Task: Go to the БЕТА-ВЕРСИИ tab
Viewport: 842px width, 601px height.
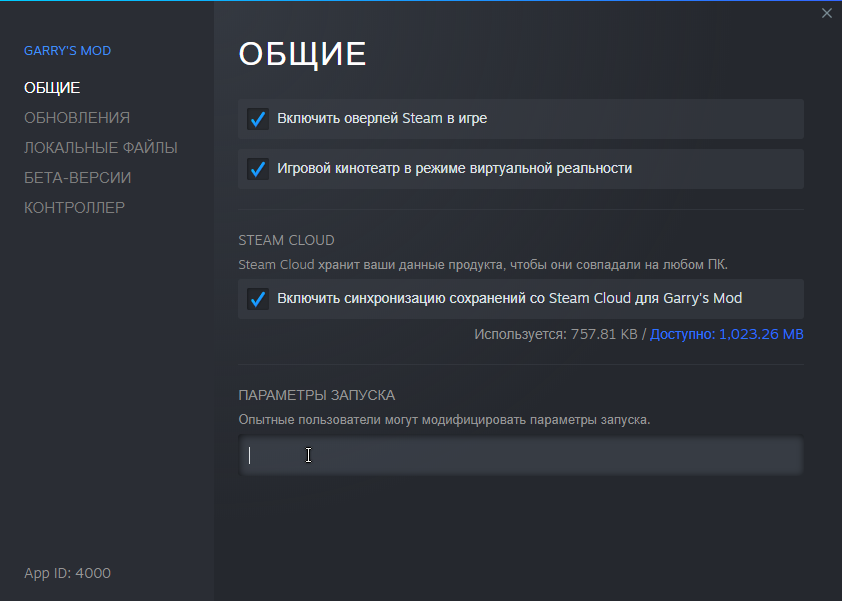Action: 78,178
